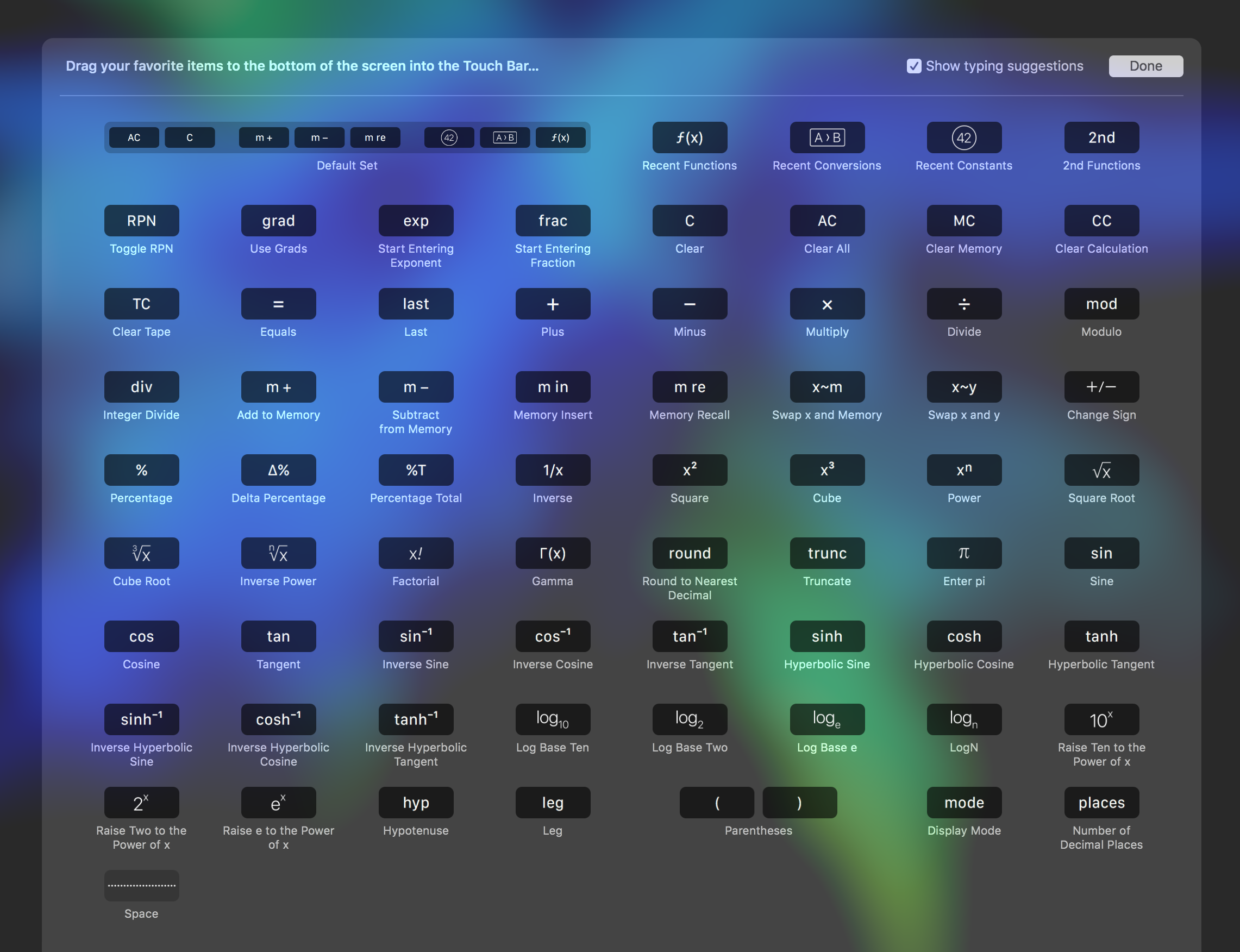Select the x! Factorial item
The width and height of the screenshot is (1240, 952).
[415, 553]
